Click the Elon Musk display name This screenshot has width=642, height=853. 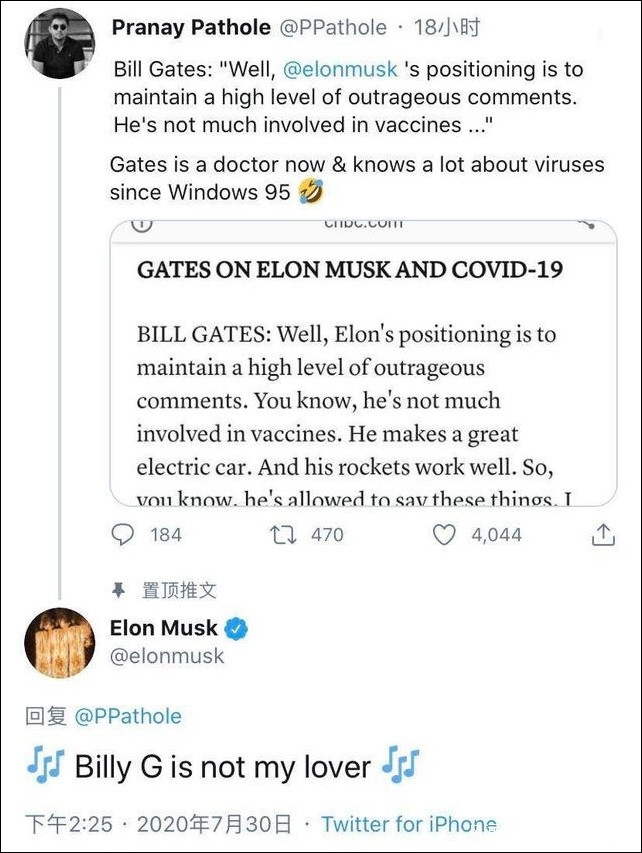[x=163, y=629]
